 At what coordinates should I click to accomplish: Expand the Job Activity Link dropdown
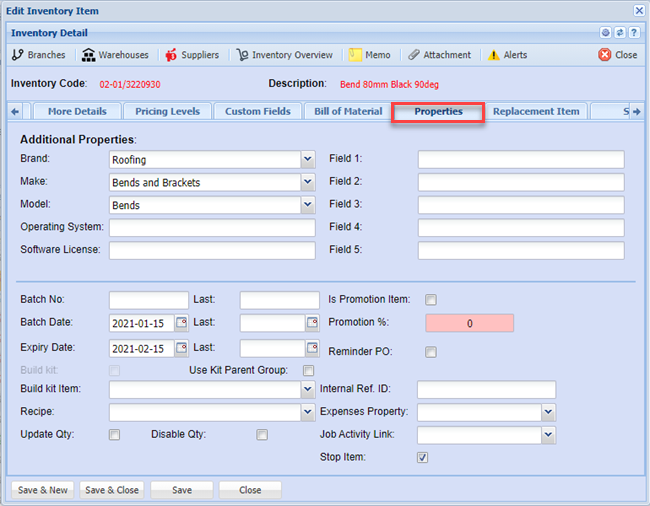[548, 435]
